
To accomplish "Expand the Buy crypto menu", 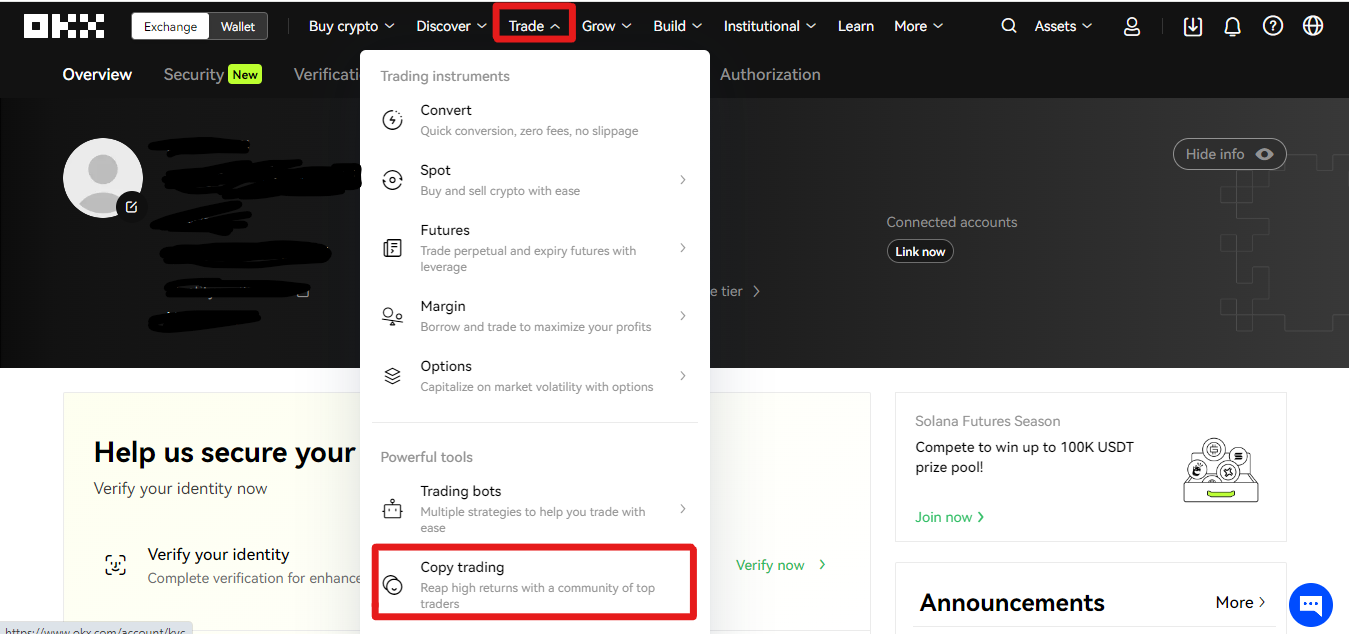I will (x=351, y=26).
